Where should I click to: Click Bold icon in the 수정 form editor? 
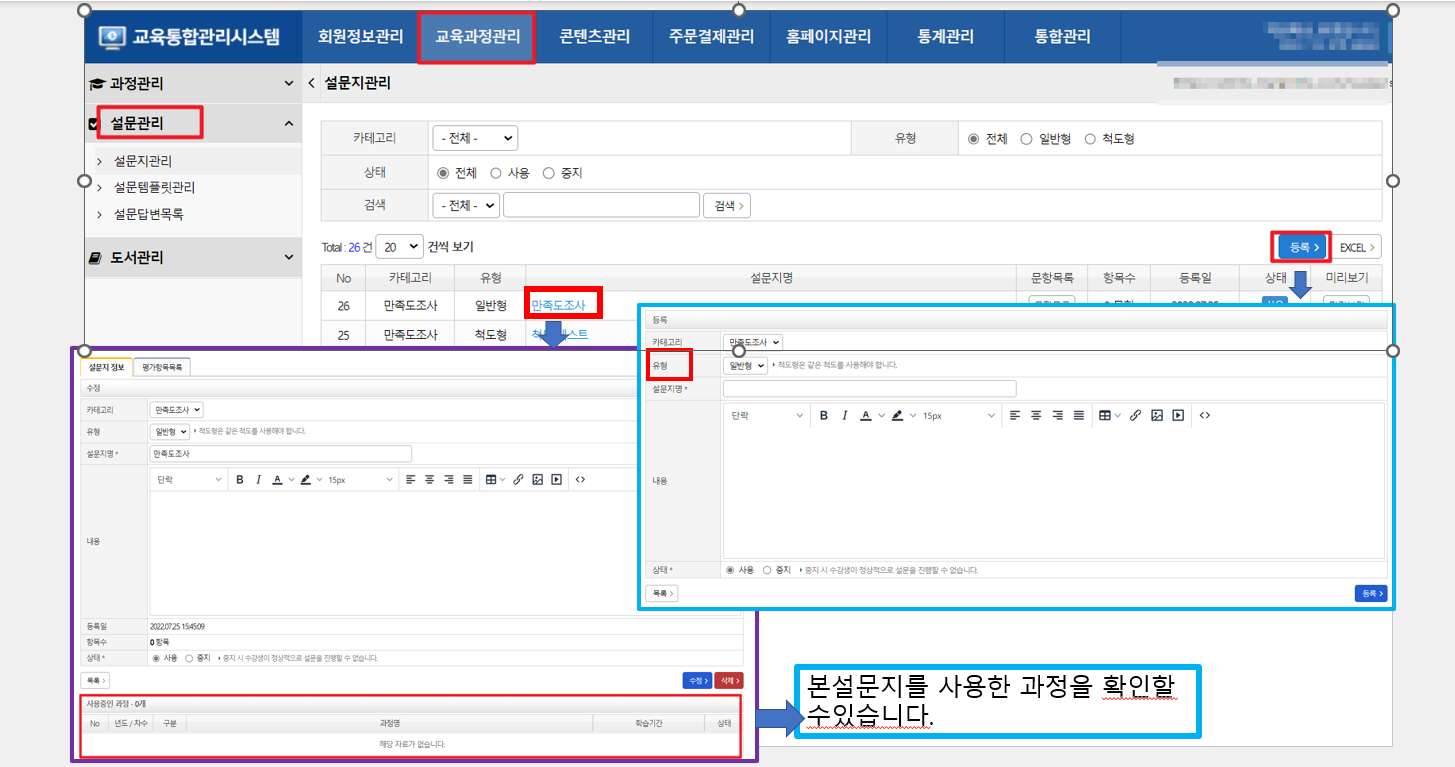point(240,480)
